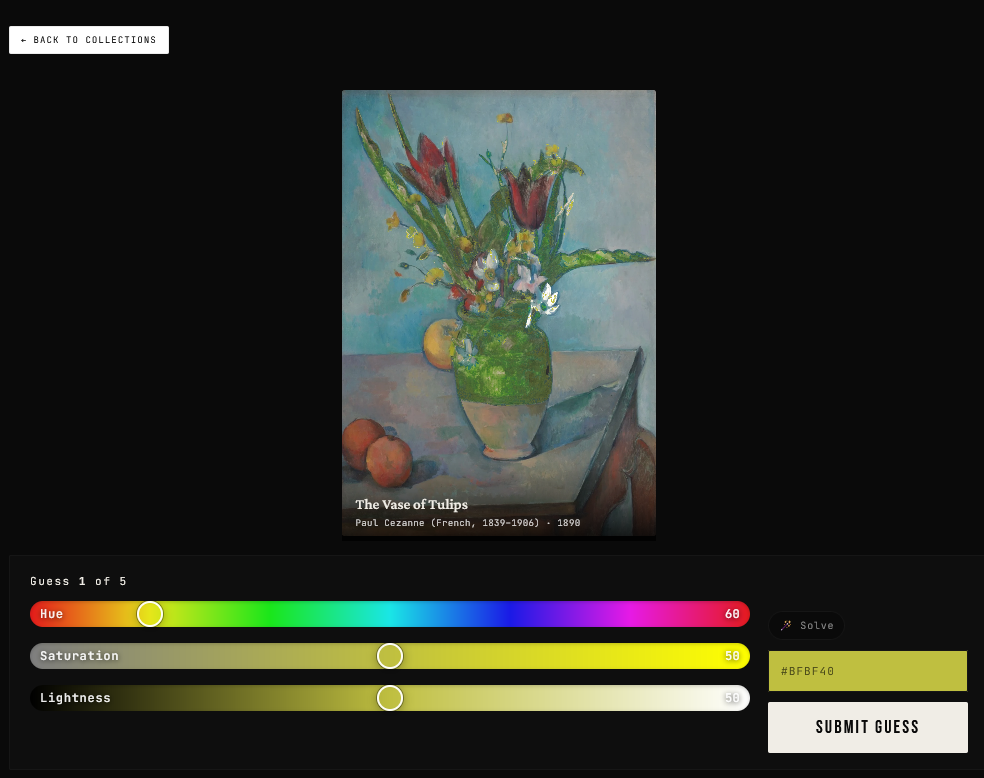The image size is (984, 778).
Task: Click the painting title 'The Vase of Tulips'
Action: coord(412,504)
